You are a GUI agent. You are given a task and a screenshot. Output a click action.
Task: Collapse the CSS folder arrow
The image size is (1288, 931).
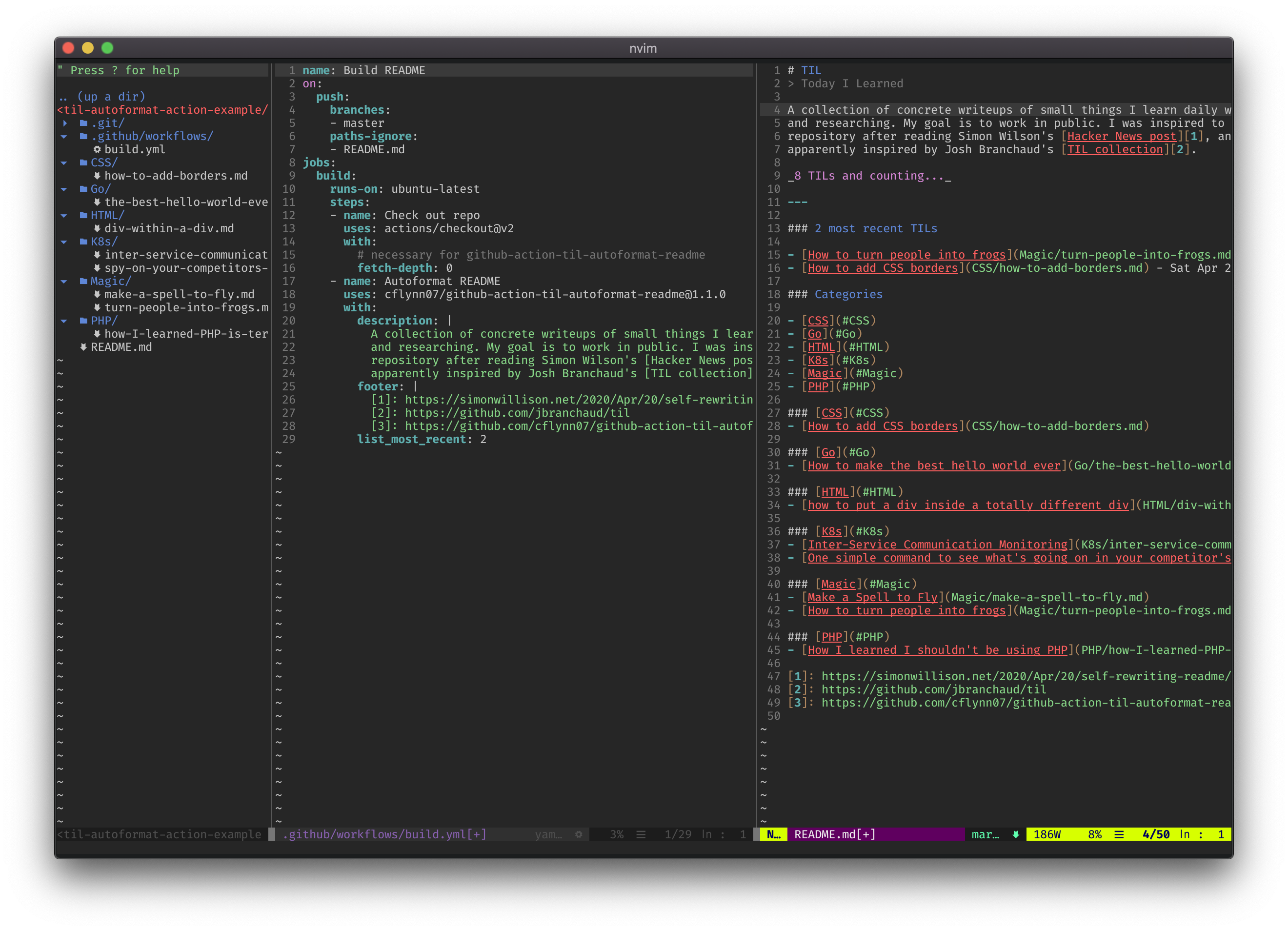pyautogui.click(x=64, y=163)
